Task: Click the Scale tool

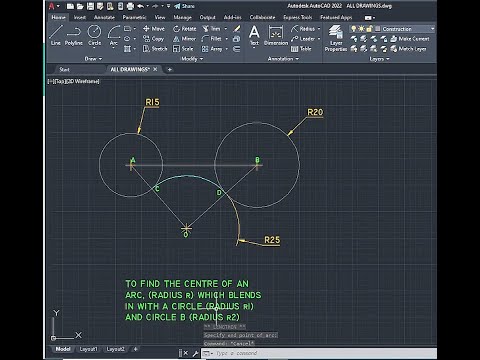Action: [183, 49]
